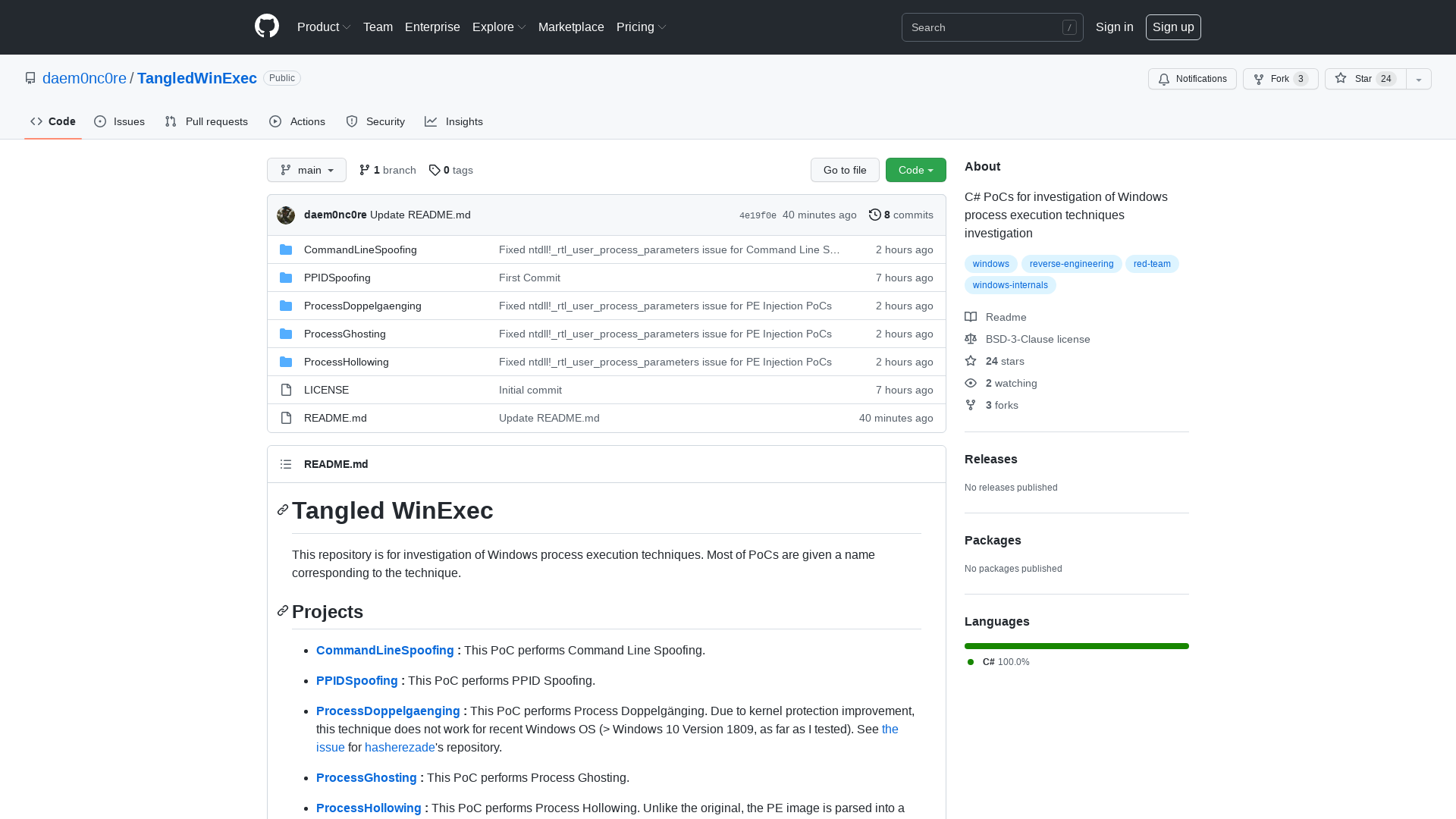Image resolution: width=1456 pixels, height=819 pixels.
Task: Click the README.md file icon
Action: tap(286, 418)
